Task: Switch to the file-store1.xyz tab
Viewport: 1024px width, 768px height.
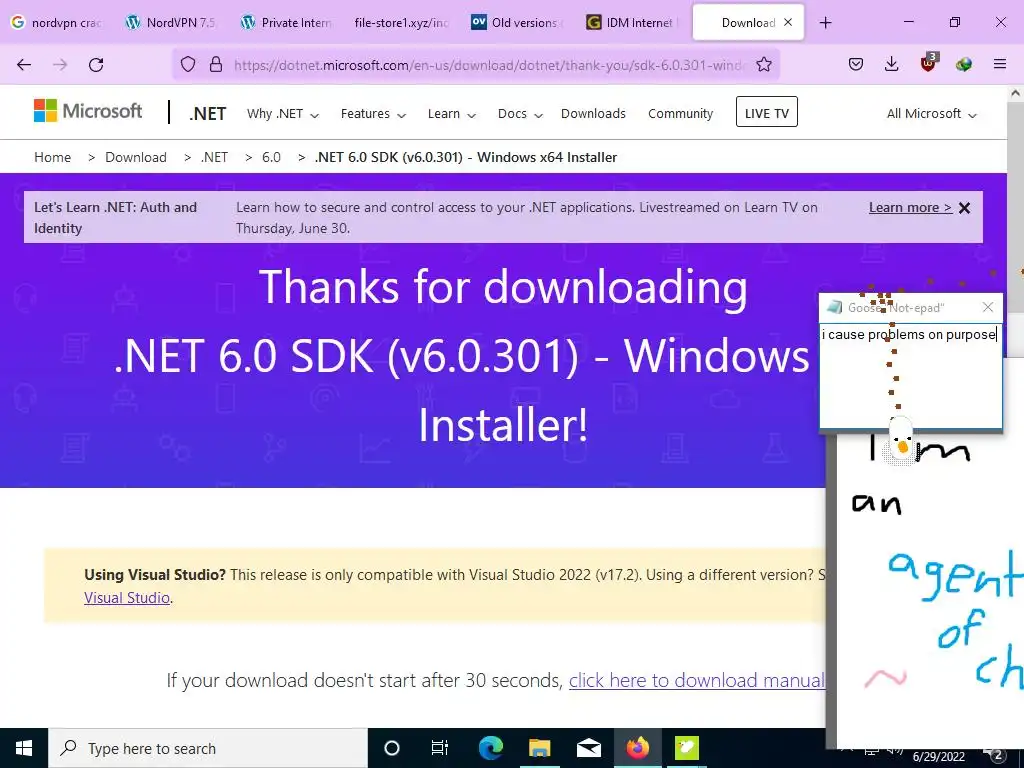Action: [402, 22]
